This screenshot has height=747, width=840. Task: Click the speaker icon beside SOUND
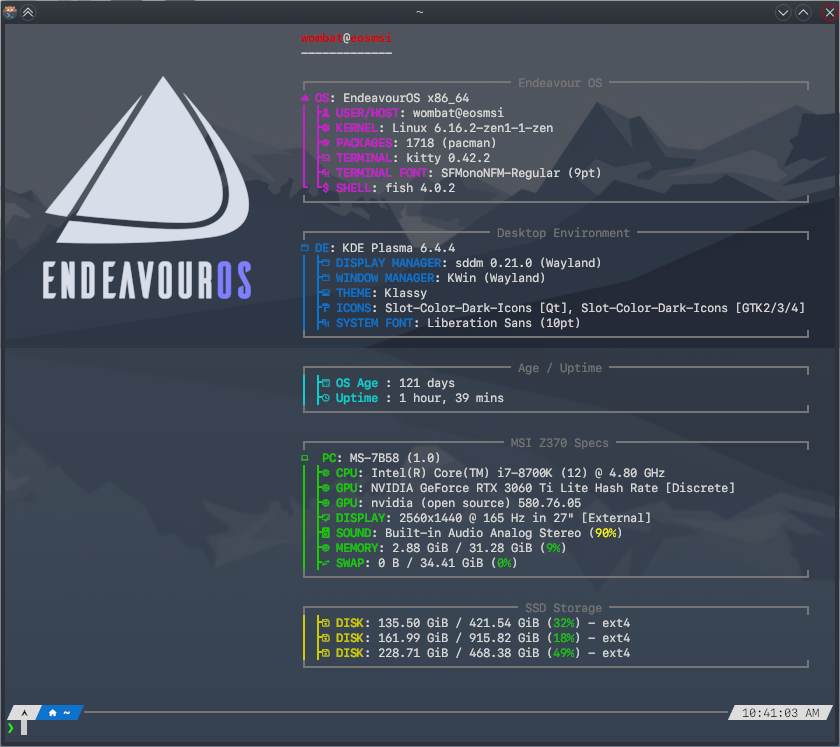pos(325,533)
